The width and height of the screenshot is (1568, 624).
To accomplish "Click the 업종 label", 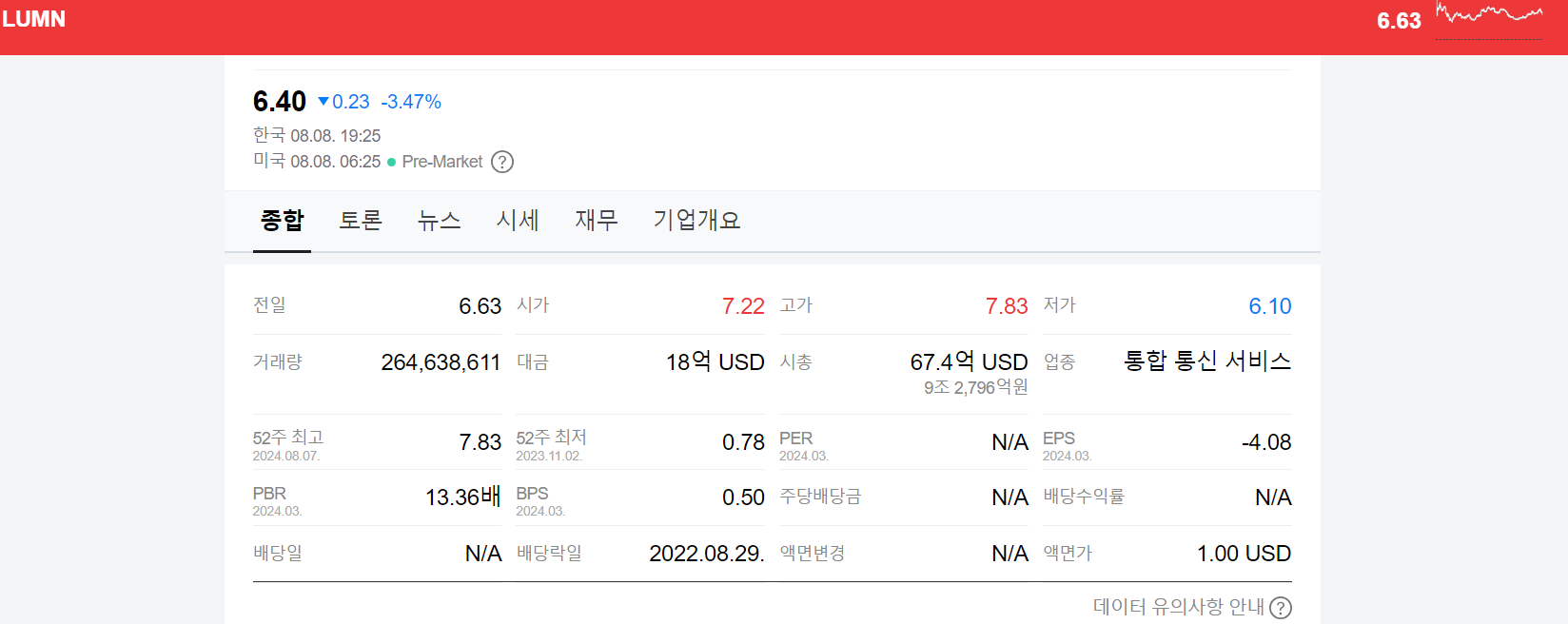I will point(1059,362).
